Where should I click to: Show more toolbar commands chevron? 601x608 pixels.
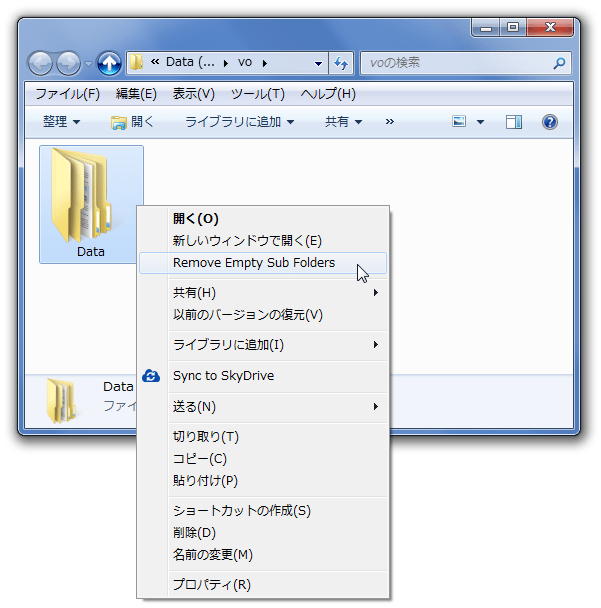pos(390,122)
